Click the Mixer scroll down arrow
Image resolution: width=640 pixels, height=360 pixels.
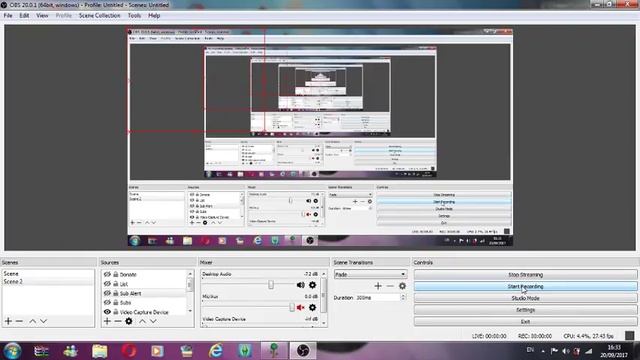pos(324,323)
